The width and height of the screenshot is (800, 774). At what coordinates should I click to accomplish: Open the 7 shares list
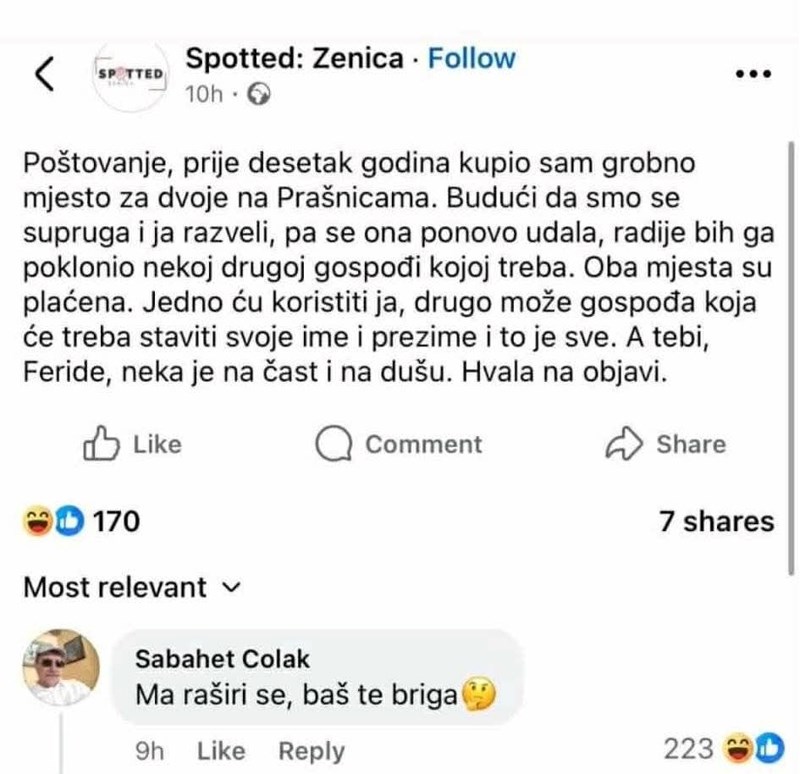click(716, 521)
